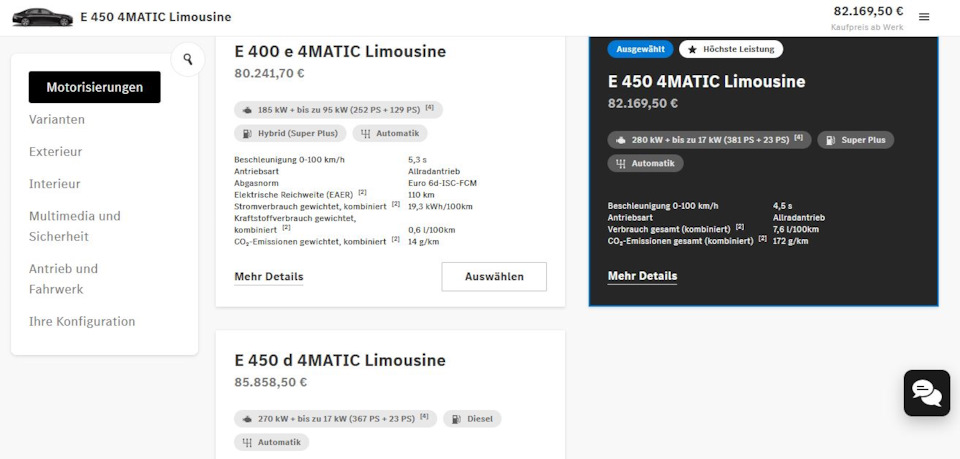Image resolution: width=960 pixels, height=459 pixels.
Task: Click the star icon in Höchste Leistung badge
Action: [692, 50]
